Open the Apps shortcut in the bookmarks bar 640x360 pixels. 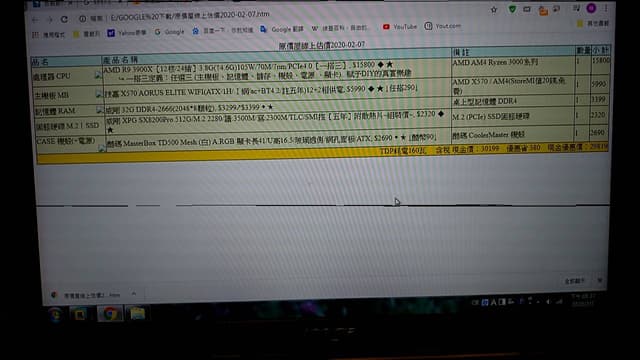[x=48, y=35]
